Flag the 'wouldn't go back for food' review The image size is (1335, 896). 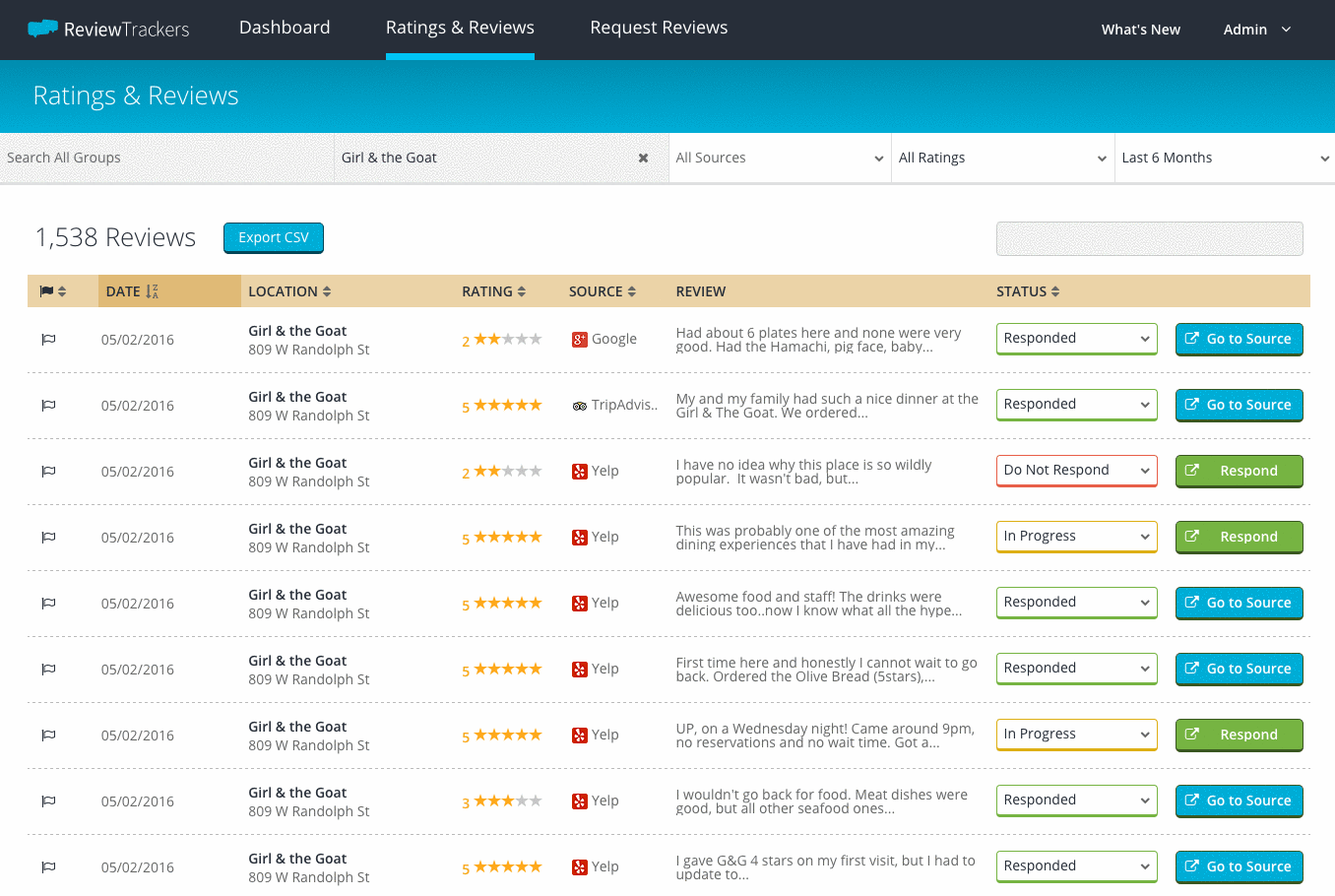pos(48,801)
